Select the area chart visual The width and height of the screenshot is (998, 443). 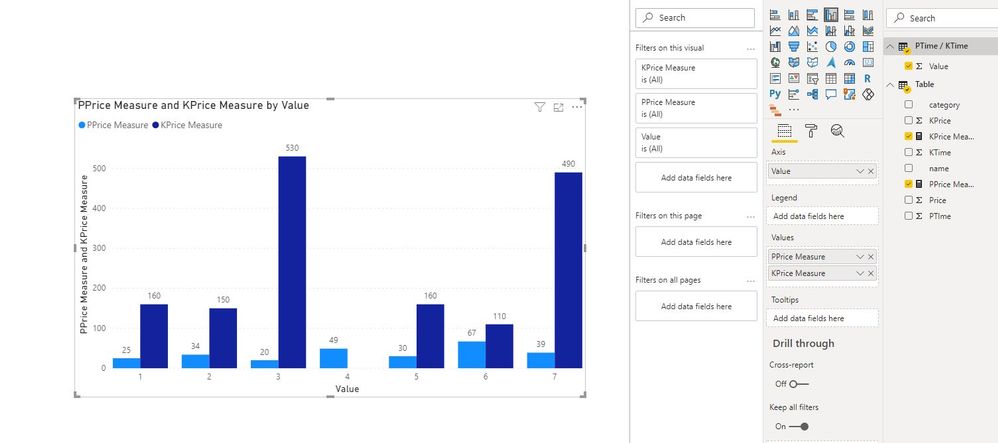(x=794, y=31)
